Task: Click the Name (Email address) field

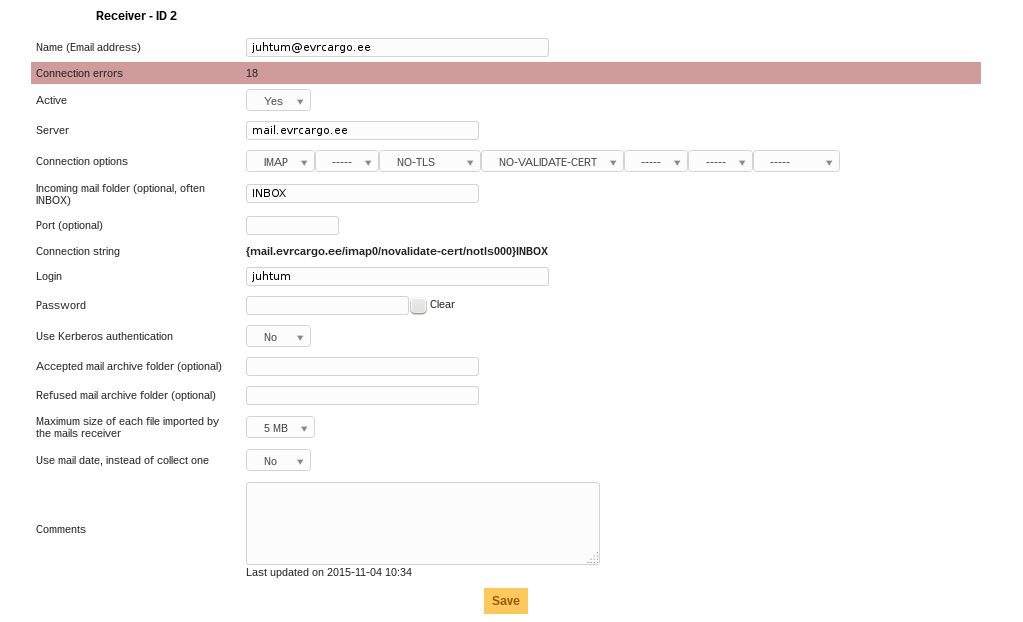Action: (x=397, y=48)
